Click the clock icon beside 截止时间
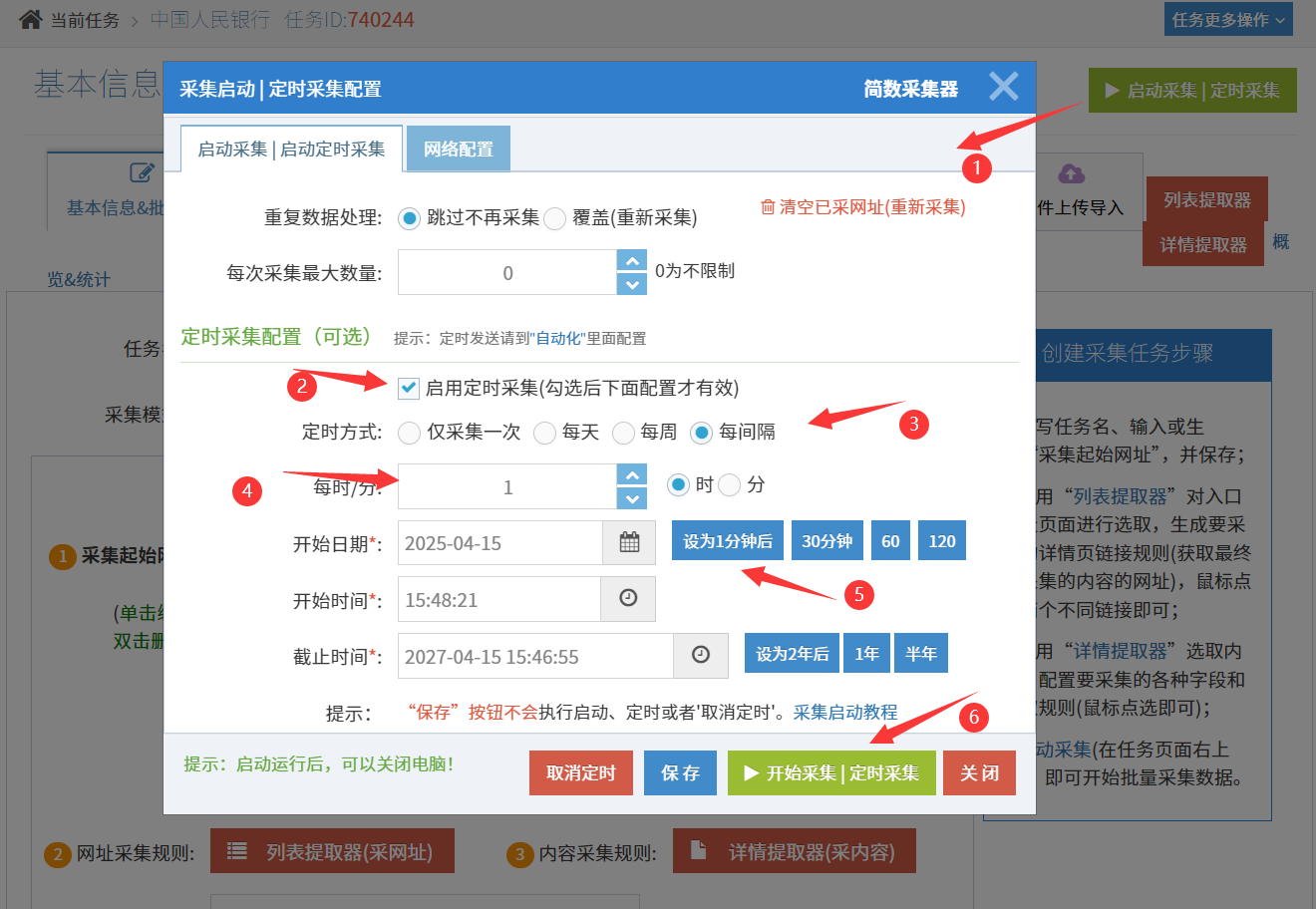The height and width of the screenshot is (909, 1316). 701,656
